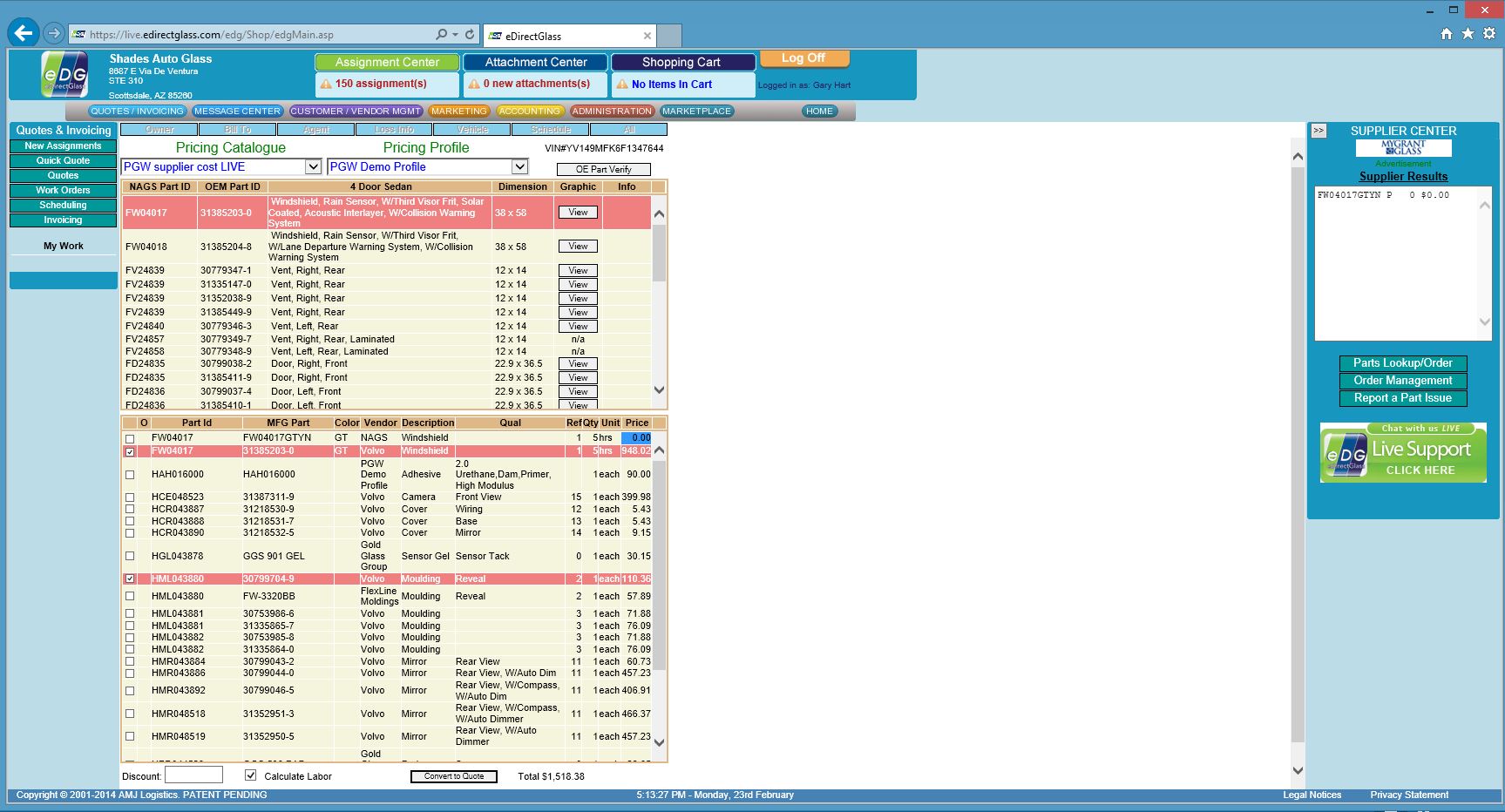Switch to the Vehicle tab
The height and width of the screenshot is (812, 1505).
pos(472,130)
